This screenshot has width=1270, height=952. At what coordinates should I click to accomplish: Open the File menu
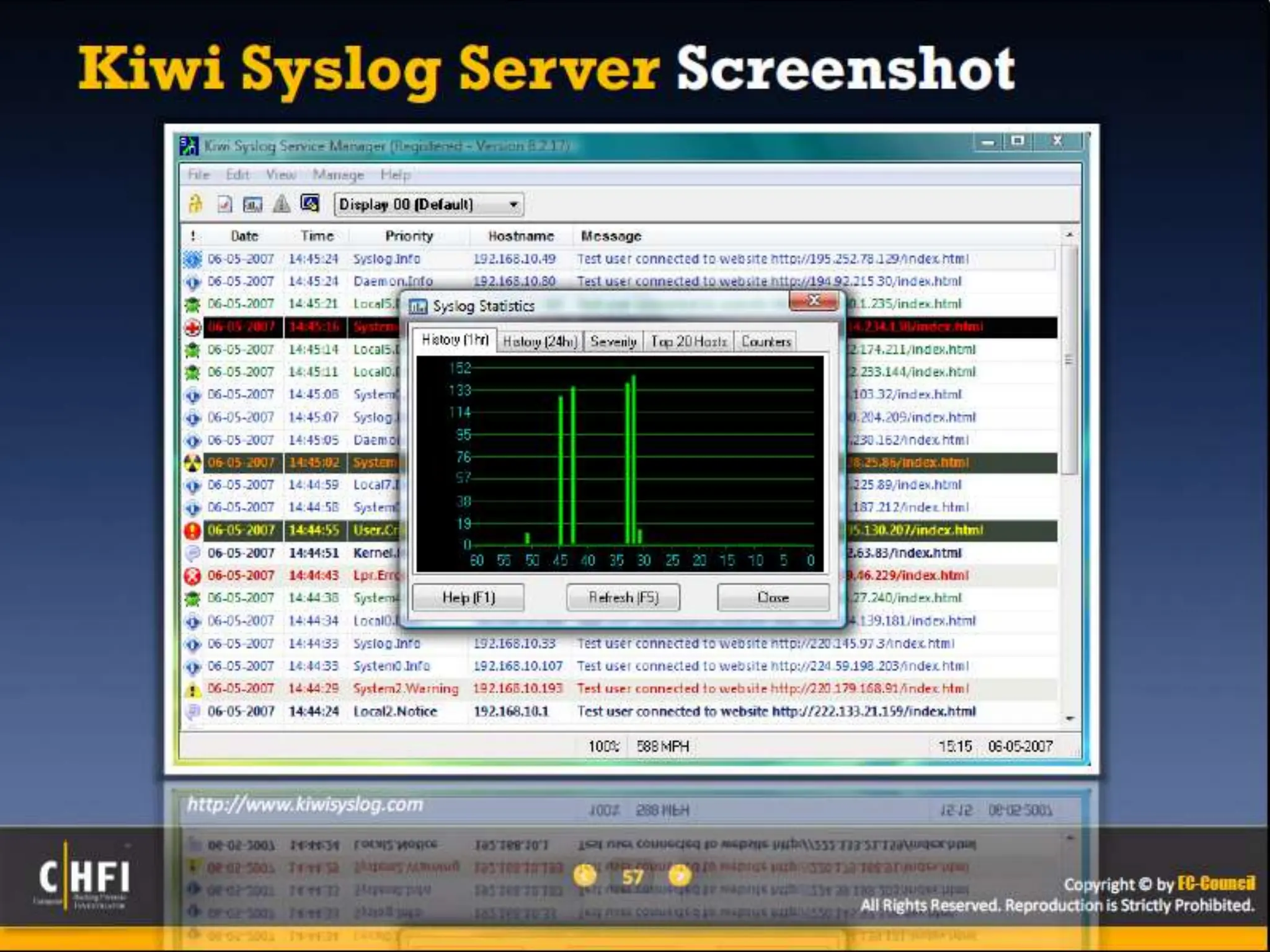(198, 175)
